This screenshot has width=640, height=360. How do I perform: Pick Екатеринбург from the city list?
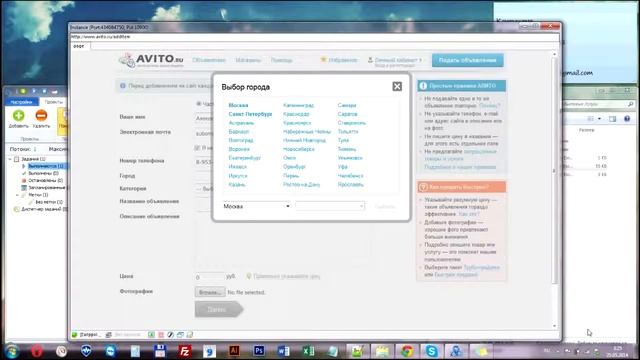pos(244,158)
